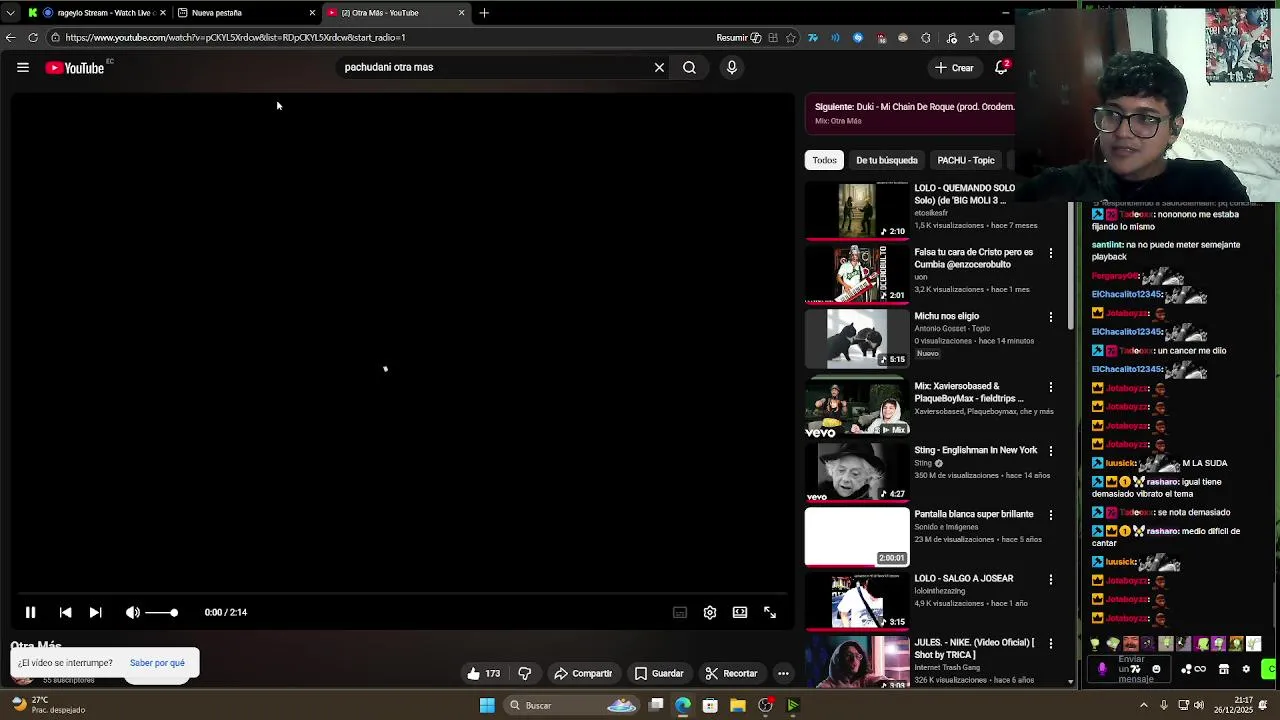Open YouTube notifications bell

[1001, 67]
